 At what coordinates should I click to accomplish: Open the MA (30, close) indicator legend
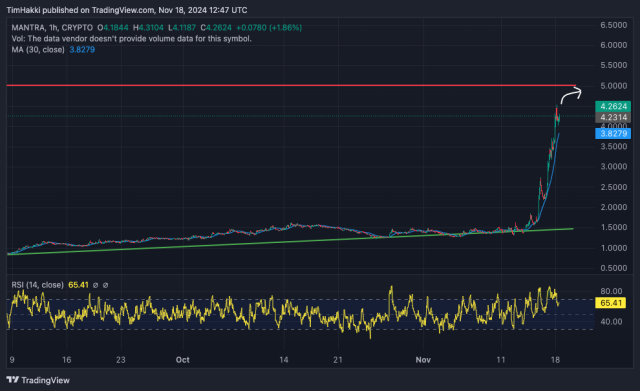[x=38, y=50]
